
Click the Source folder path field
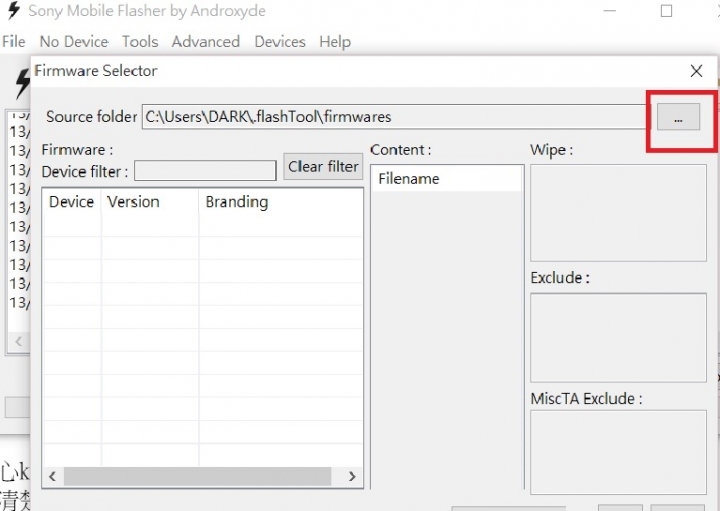(x=394, y=117)
